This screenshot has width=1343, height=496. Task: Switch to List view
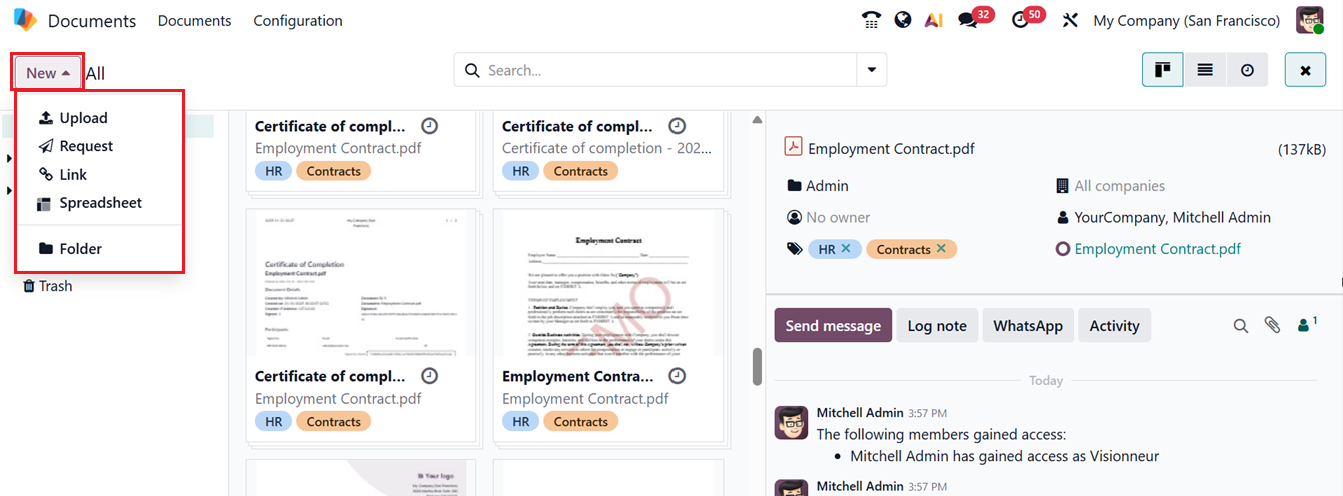pos(1205,70)
